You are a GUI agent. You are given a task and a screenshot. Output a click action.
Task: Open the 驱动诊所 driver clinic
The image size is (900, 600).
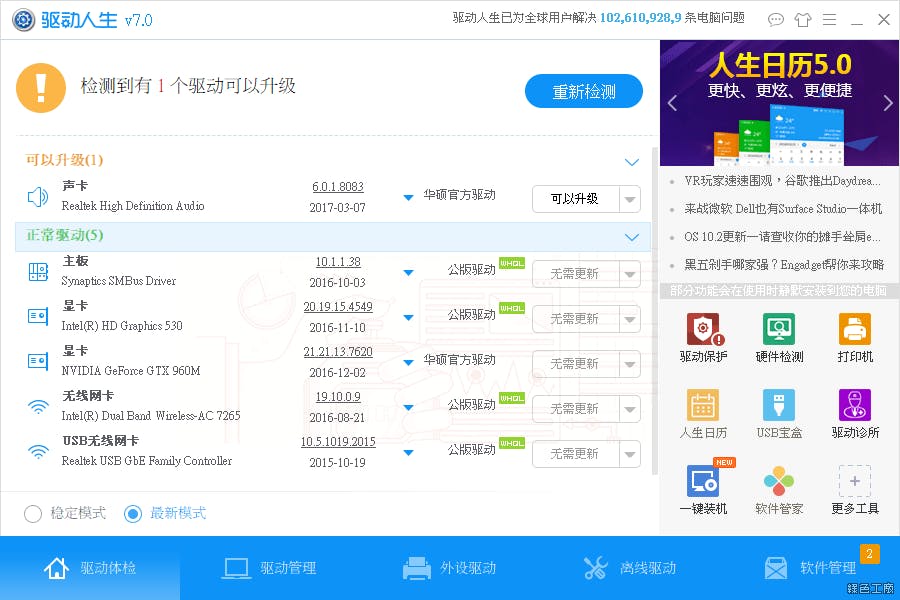click(x=854, y=413)
